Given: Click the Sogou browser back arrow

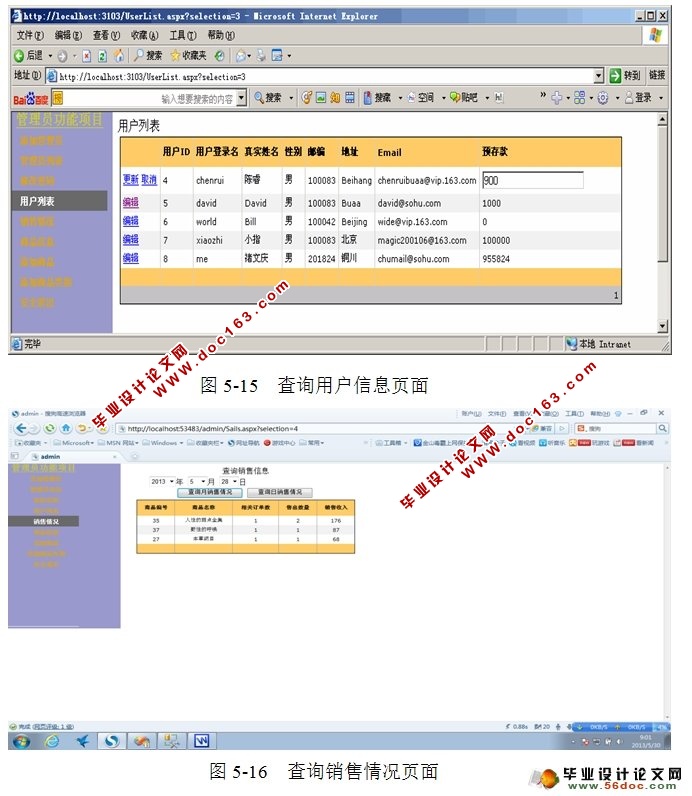Looking at the screenshot, I should pos(21,428).
